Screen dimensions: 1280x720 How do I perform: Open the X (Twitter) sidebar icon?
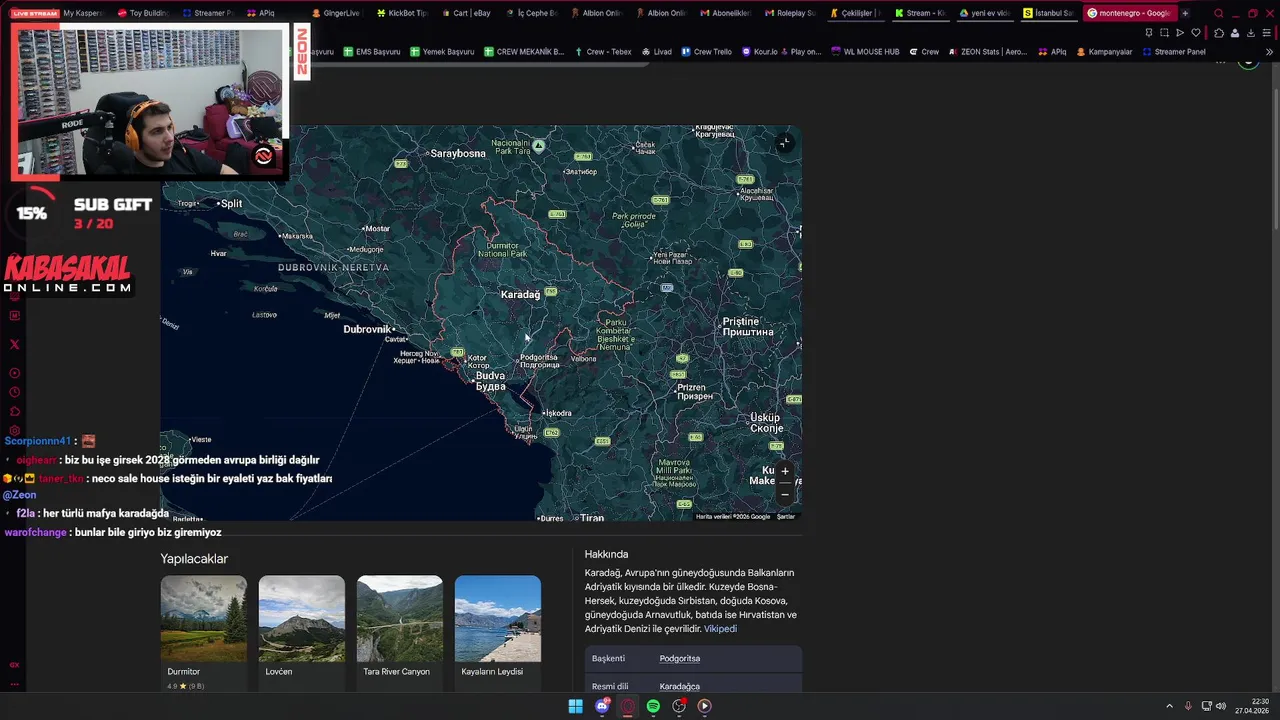coord(14,344)
